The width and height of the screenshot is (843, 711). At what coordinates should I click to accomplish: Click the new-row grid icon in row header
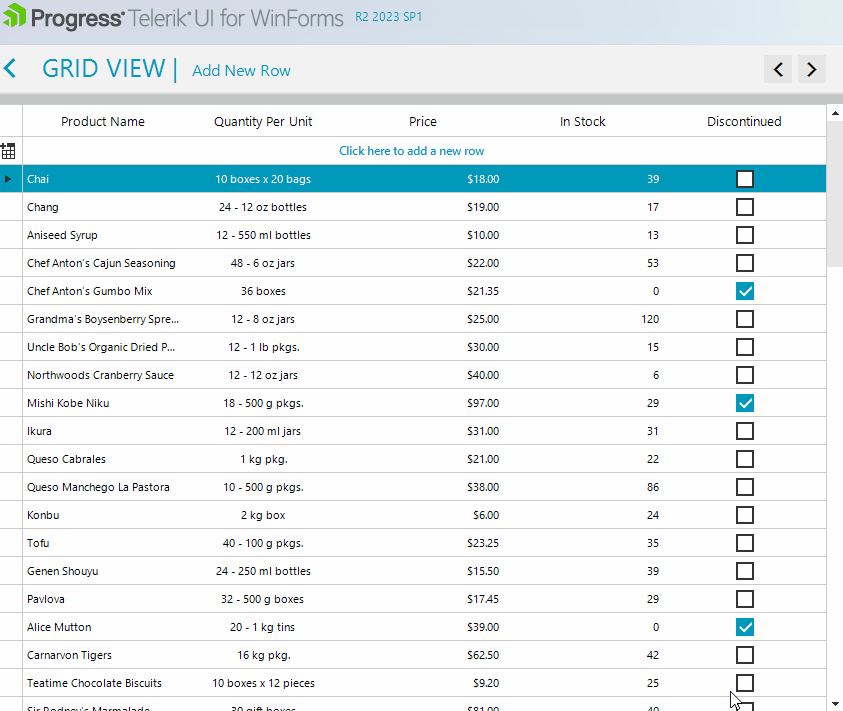point(9,151)
